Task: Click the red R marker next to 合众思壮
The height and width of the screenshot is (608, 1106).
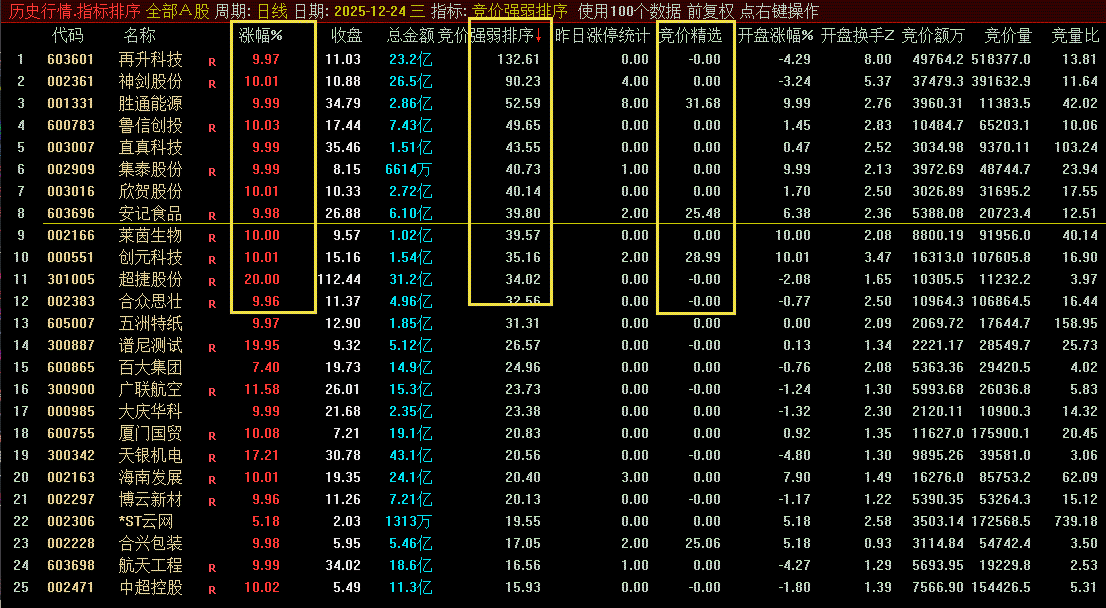Action: pyautogui.click(x=212, y=304)
